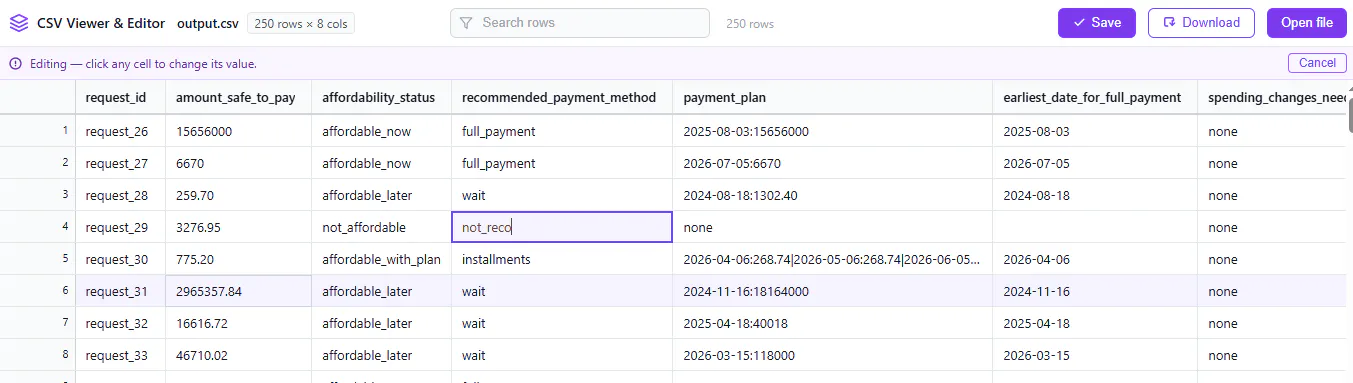
Task: Edit the amount cell 3276.95
Action: point(239,227)
